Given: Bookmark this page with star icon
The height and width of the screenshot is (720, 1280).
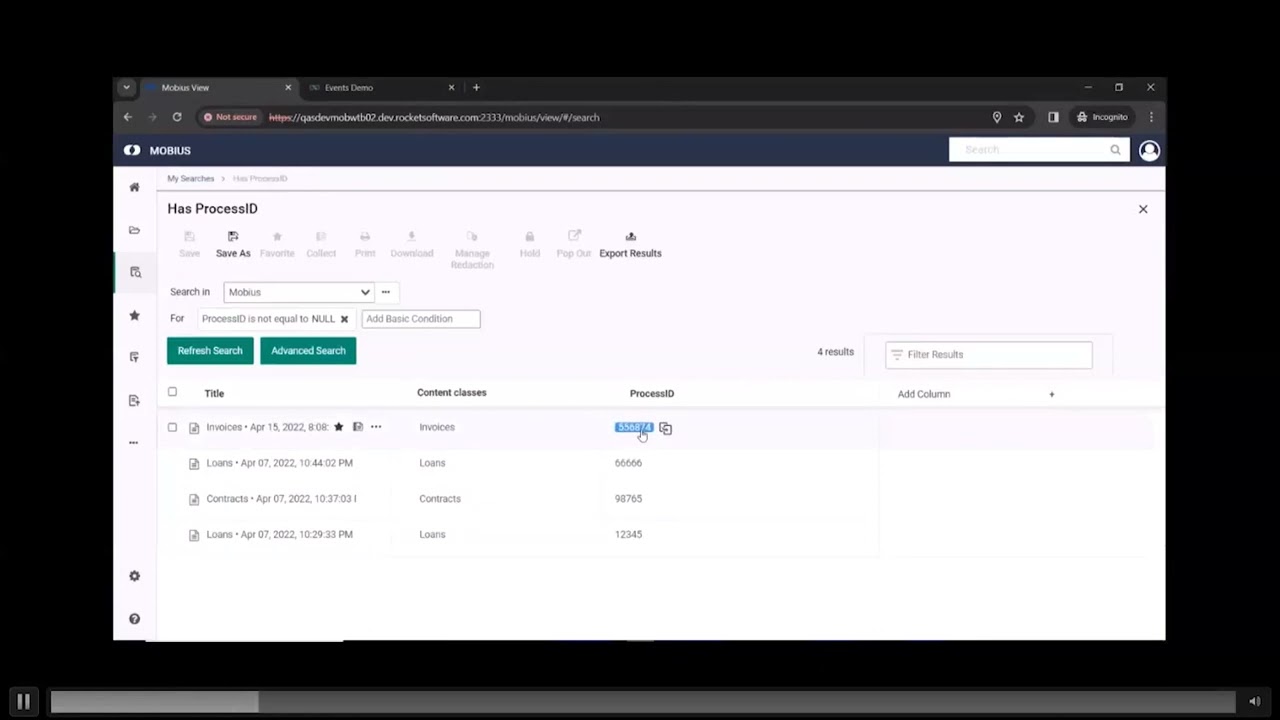Looking at the screenshot, I should (x=1019, y=117).
